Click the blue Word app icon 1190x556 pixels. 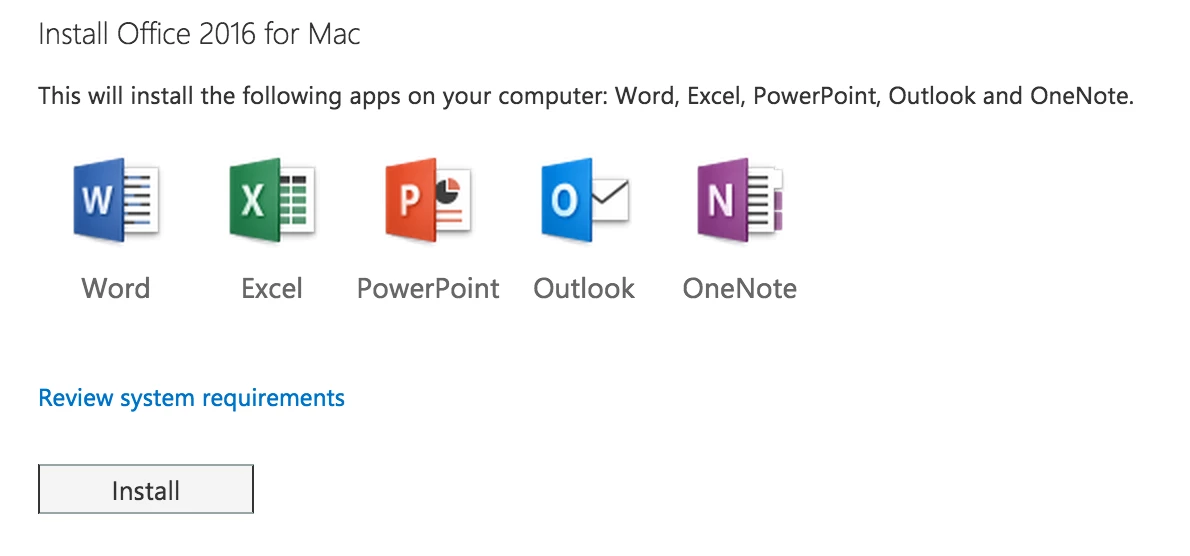[116, 200]
